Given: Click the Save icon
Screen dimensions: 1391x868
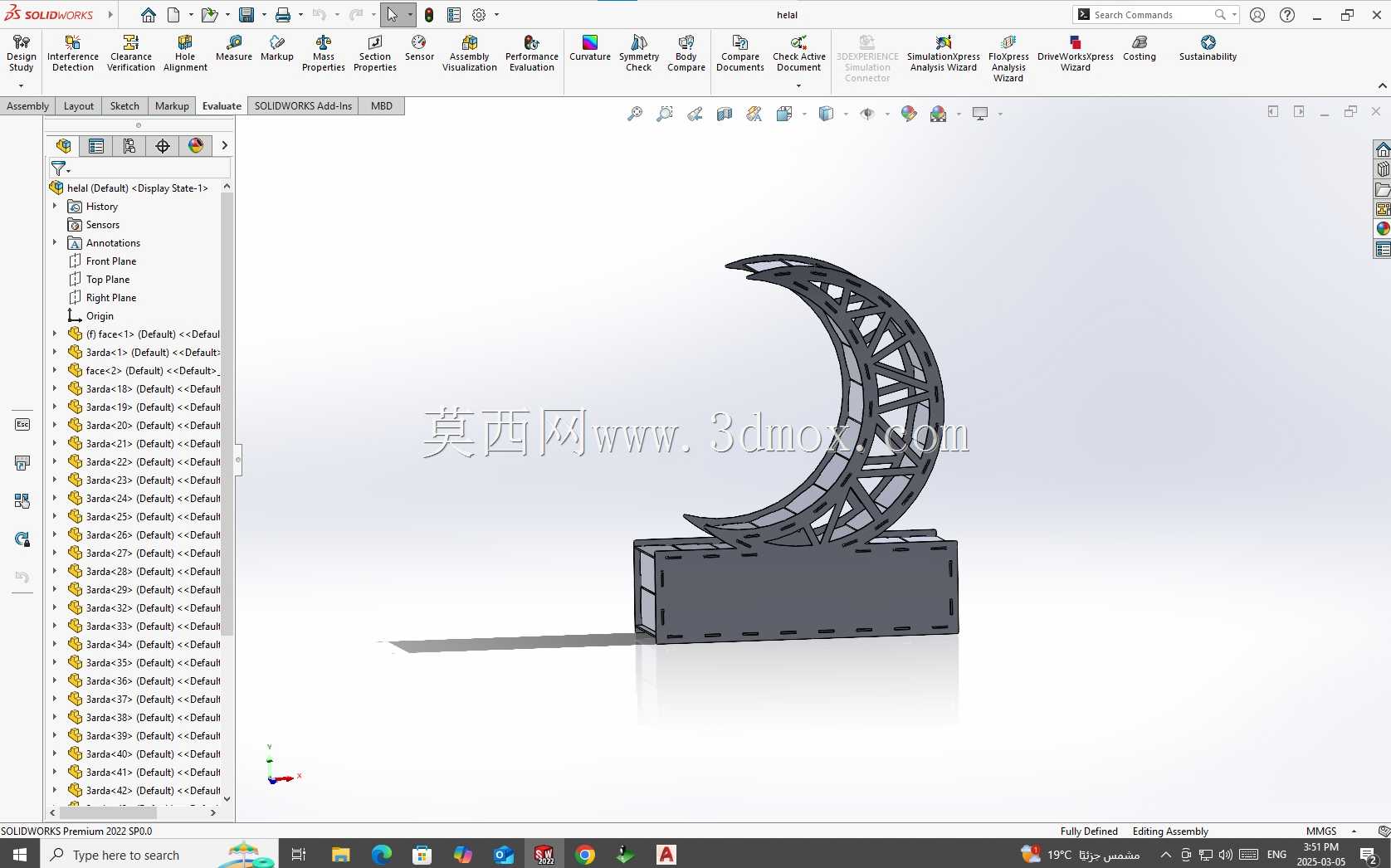Looking at the screenshot, I should click(246, 15).
